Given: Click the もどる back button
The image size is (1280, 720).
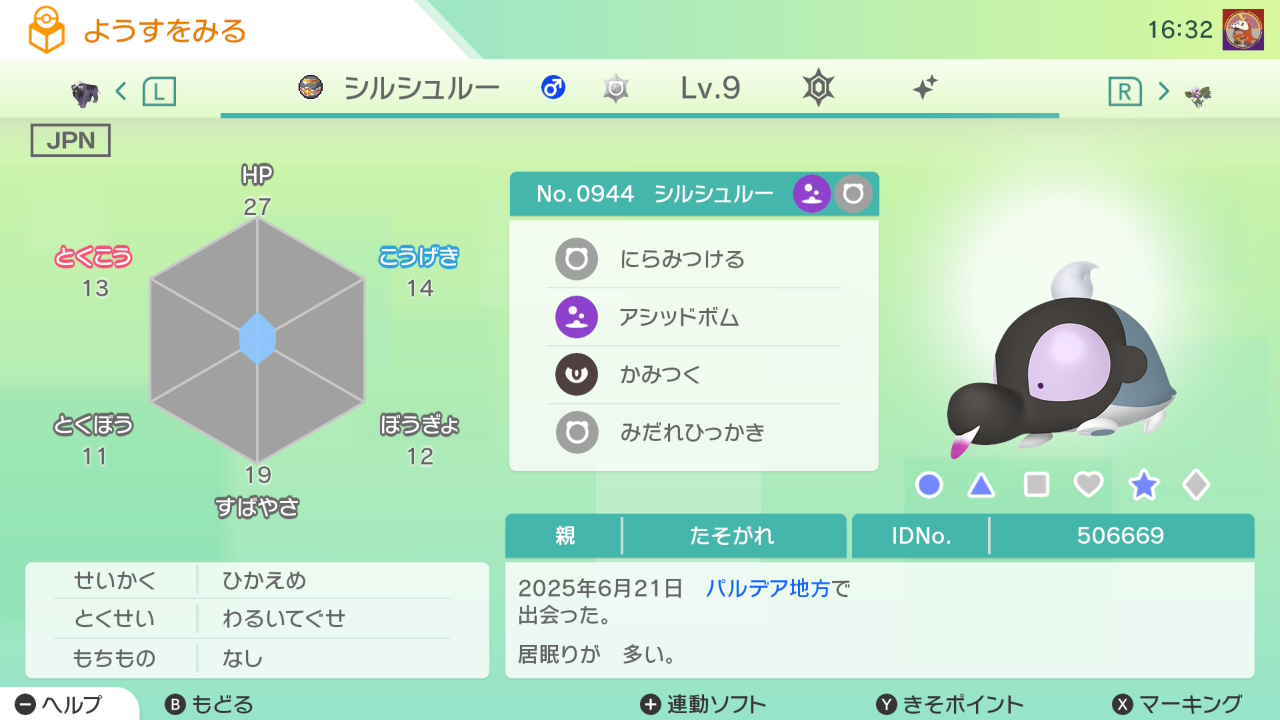Looking at the screenshot, I should point(209,704).
